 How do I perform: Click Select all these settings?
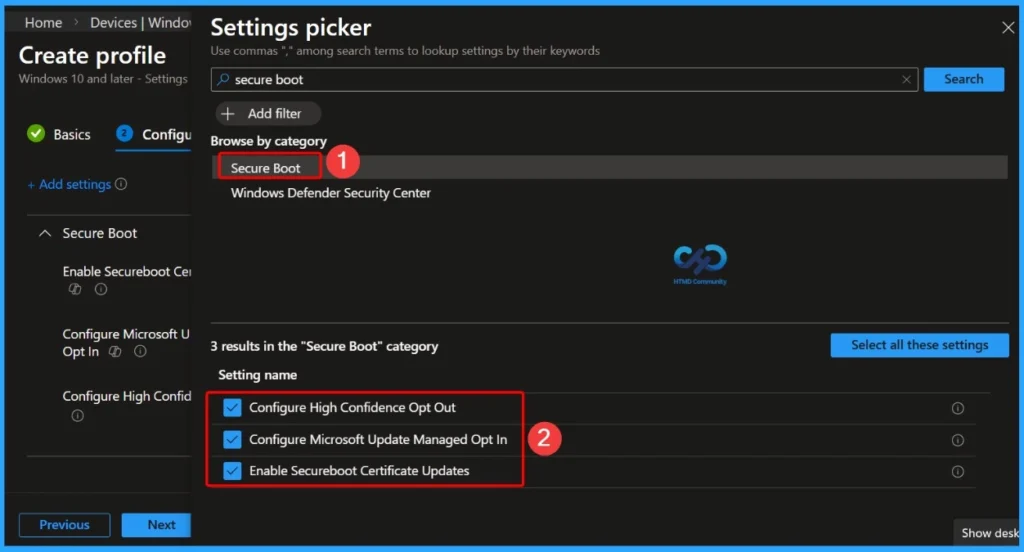pos(920,345)
